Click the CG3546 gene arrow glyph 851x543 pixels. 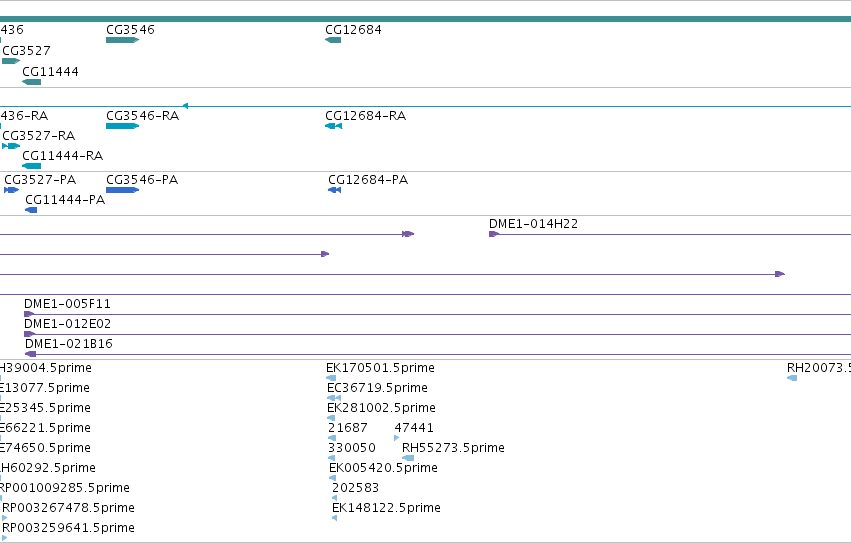point(123,40)
